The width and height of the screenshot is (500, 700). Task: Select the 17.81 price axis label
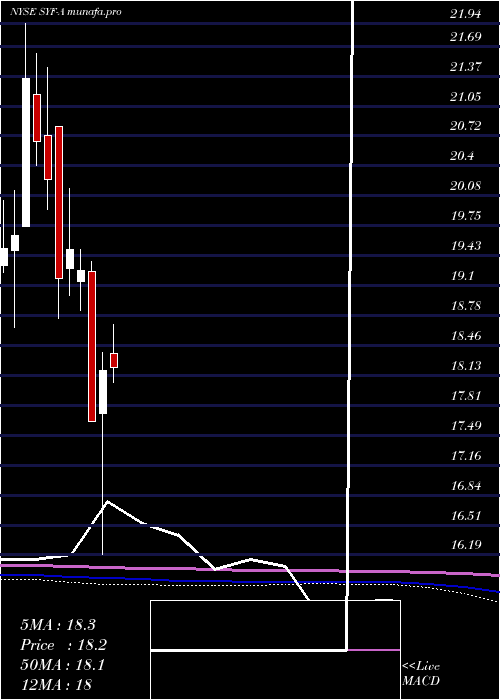click(x=466, y=396)
